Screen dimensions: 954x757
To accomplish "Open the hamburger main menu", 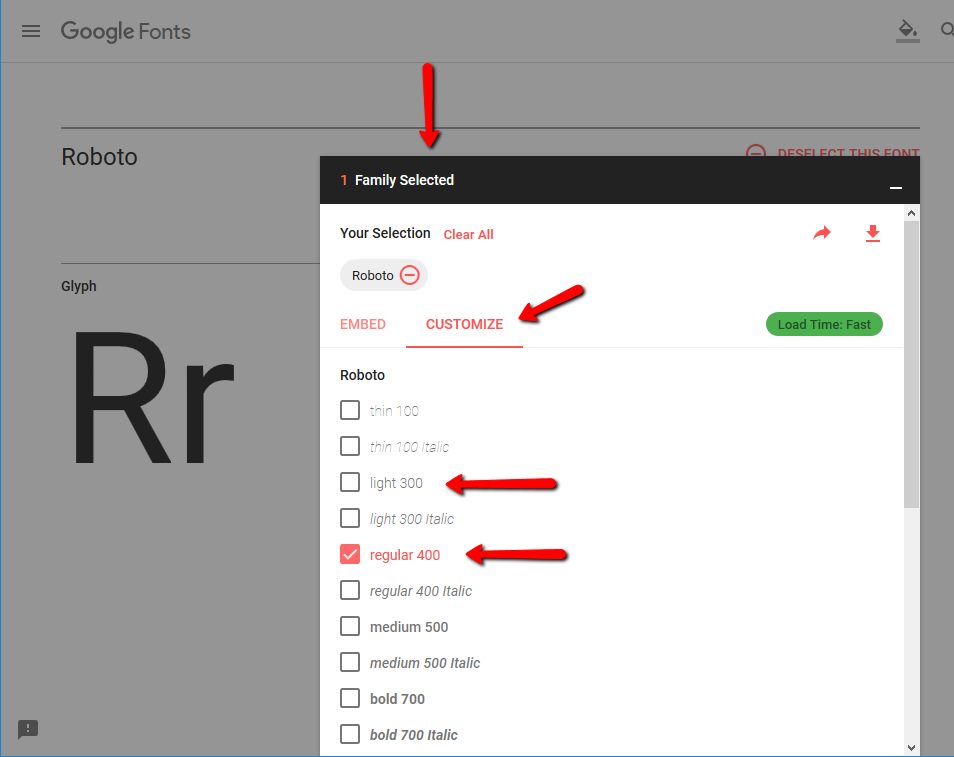I will point(31,31).
